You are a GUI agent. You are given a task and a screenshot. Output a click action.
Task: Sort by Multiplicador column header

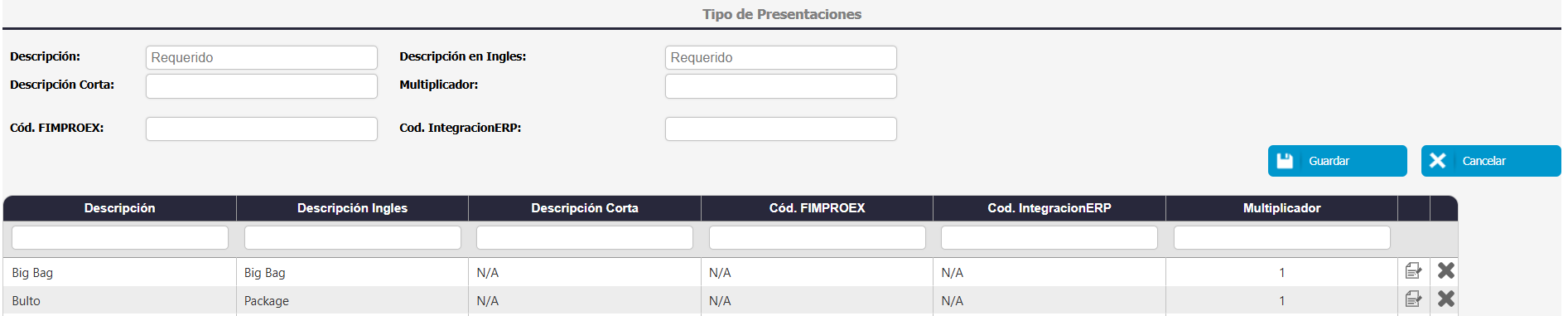click(x=1281, y=208)
